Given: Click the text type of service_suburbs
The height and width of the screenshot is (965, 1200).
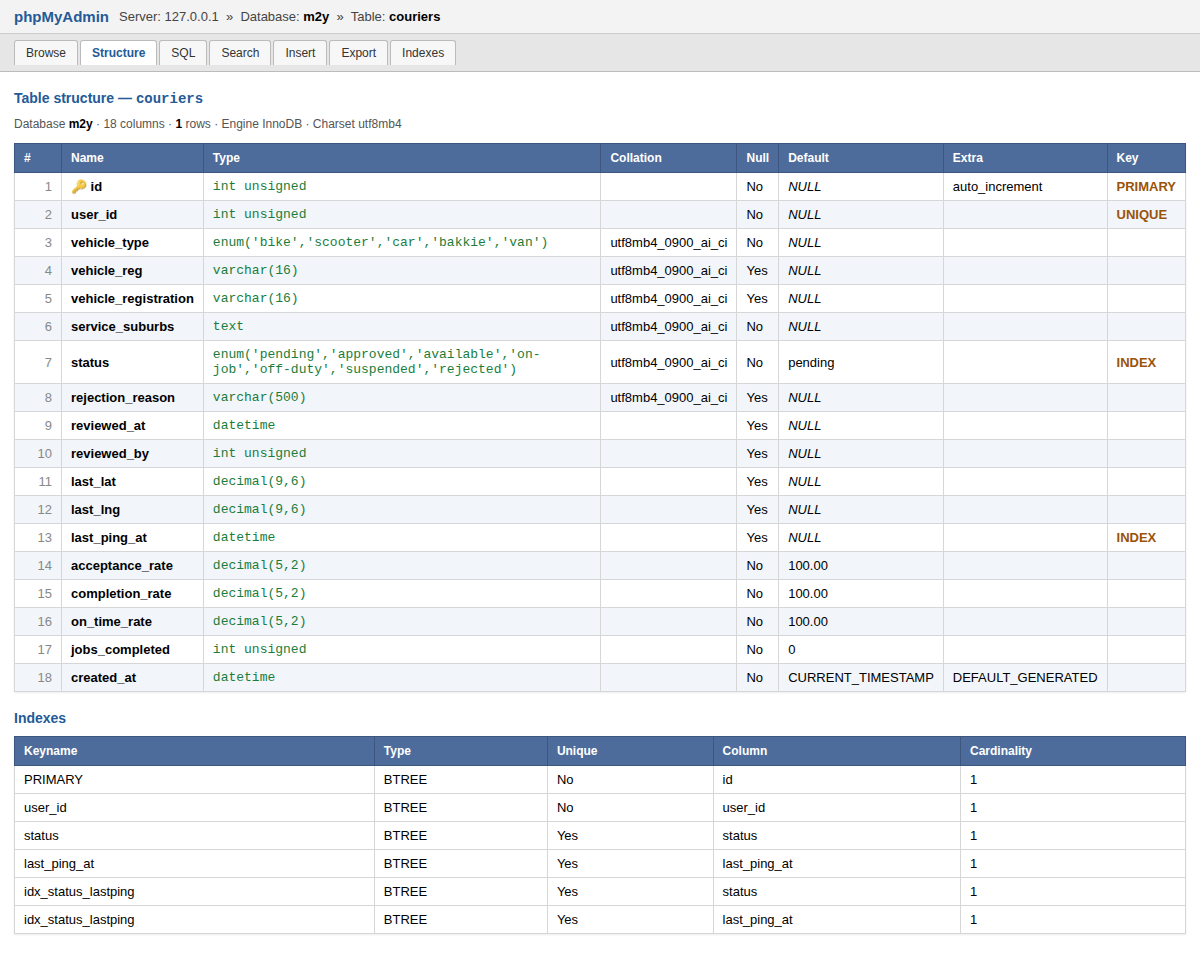Looking at the screenshot, I should pos(228,327).
